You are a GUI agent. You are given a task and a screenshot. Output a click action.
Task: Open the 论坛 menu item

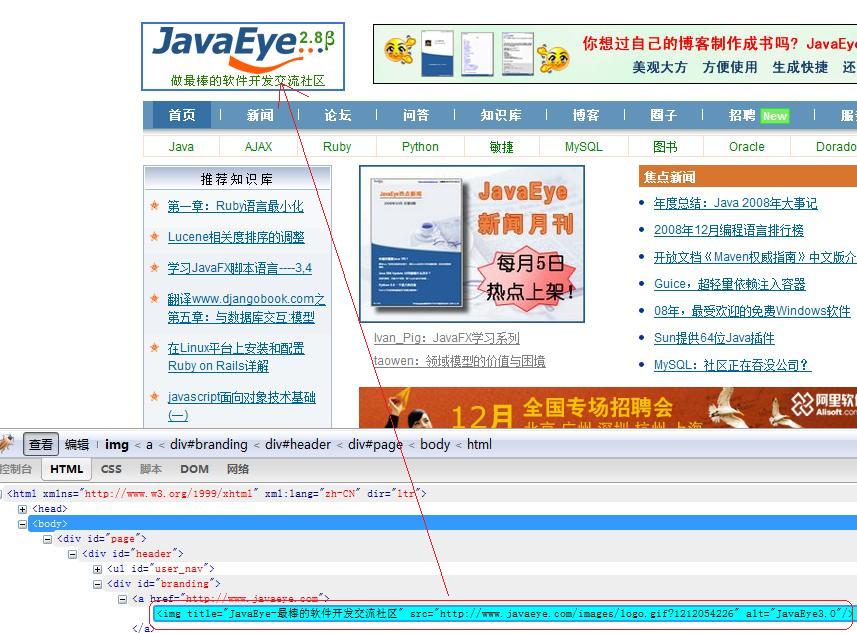337,115
